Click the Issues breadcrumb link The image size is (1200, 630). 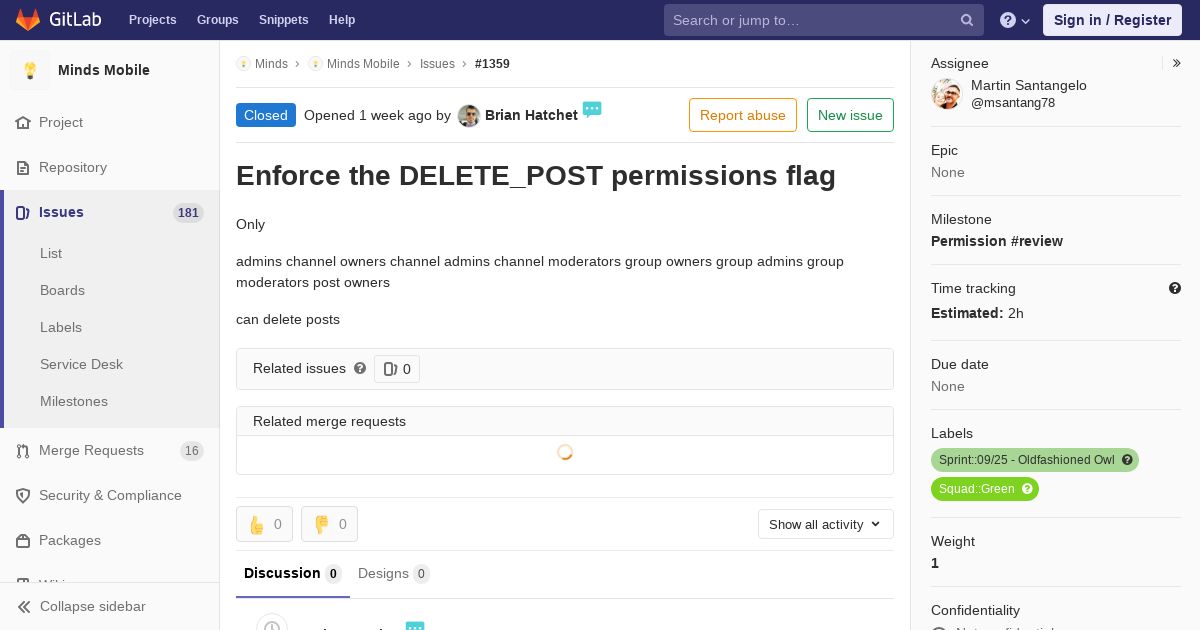437,64
